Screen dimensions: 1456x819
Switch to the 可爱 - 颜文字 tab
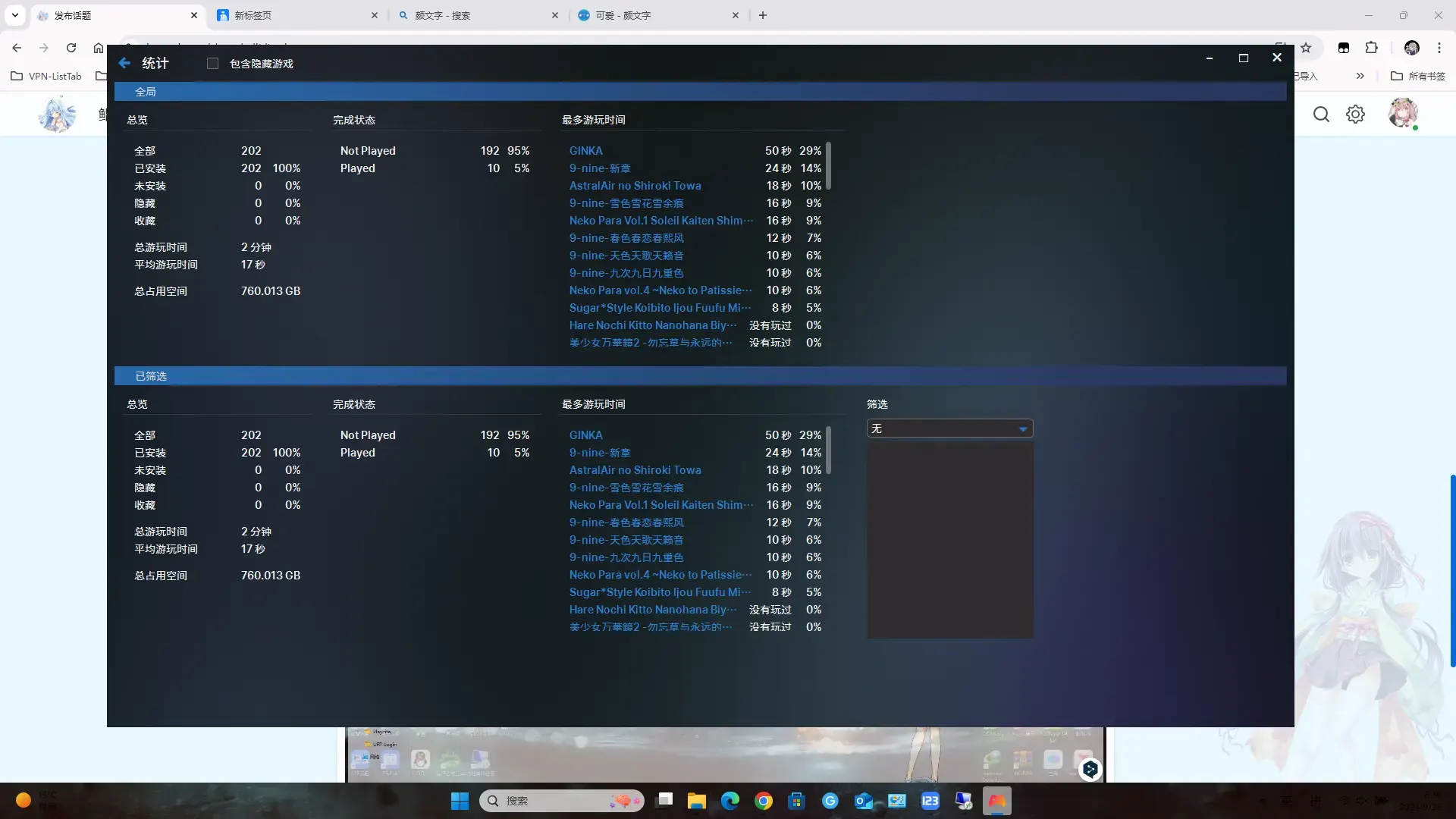pos(658,15)
